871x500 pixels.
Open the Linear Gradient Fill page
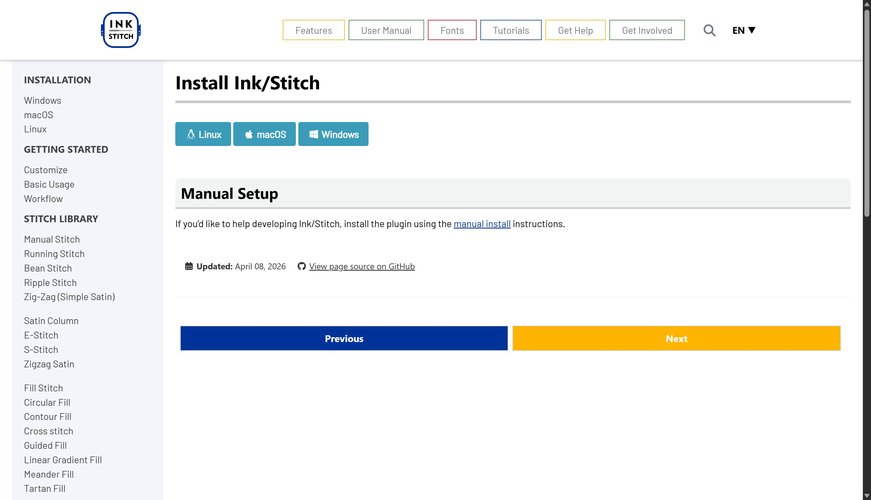point(63,460)
